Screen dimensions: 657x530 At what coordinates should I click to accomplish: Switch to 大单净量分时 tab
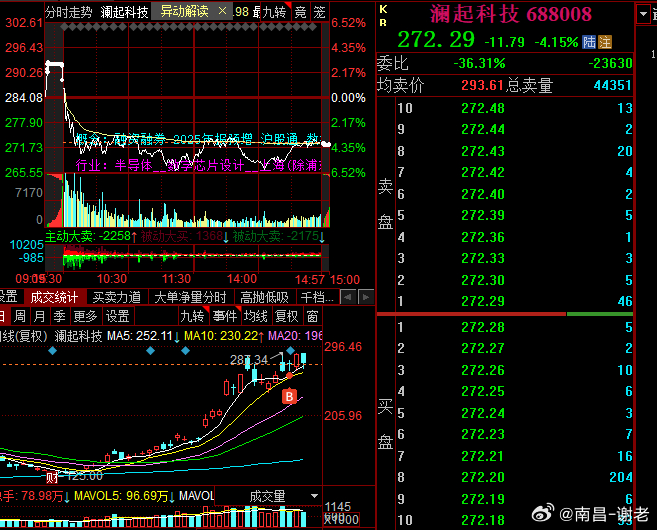point(191,297)
